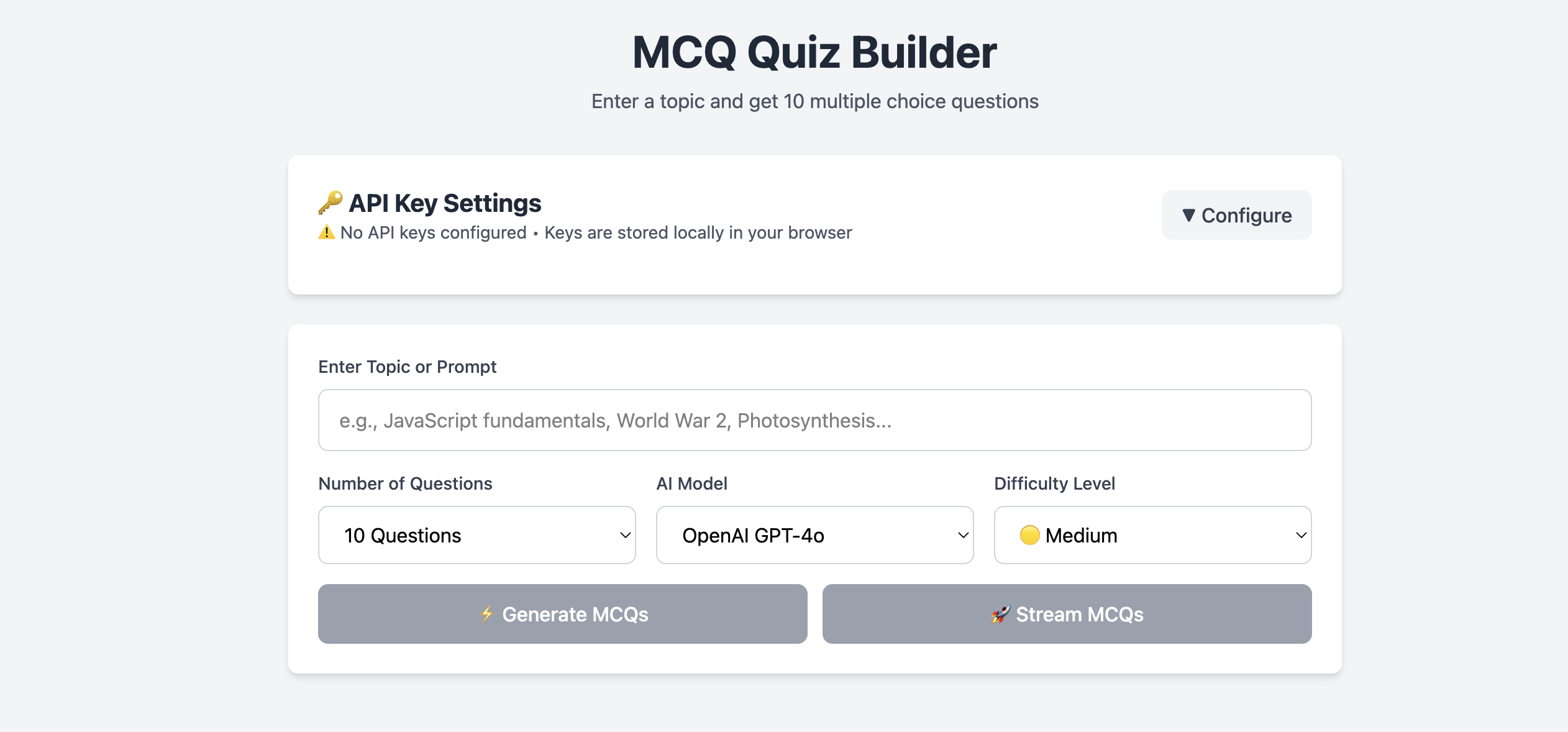The height and width of the screenshot is (732, 1568).
Task: Click the chevron on Number of Questions selector
Action: 625,535
